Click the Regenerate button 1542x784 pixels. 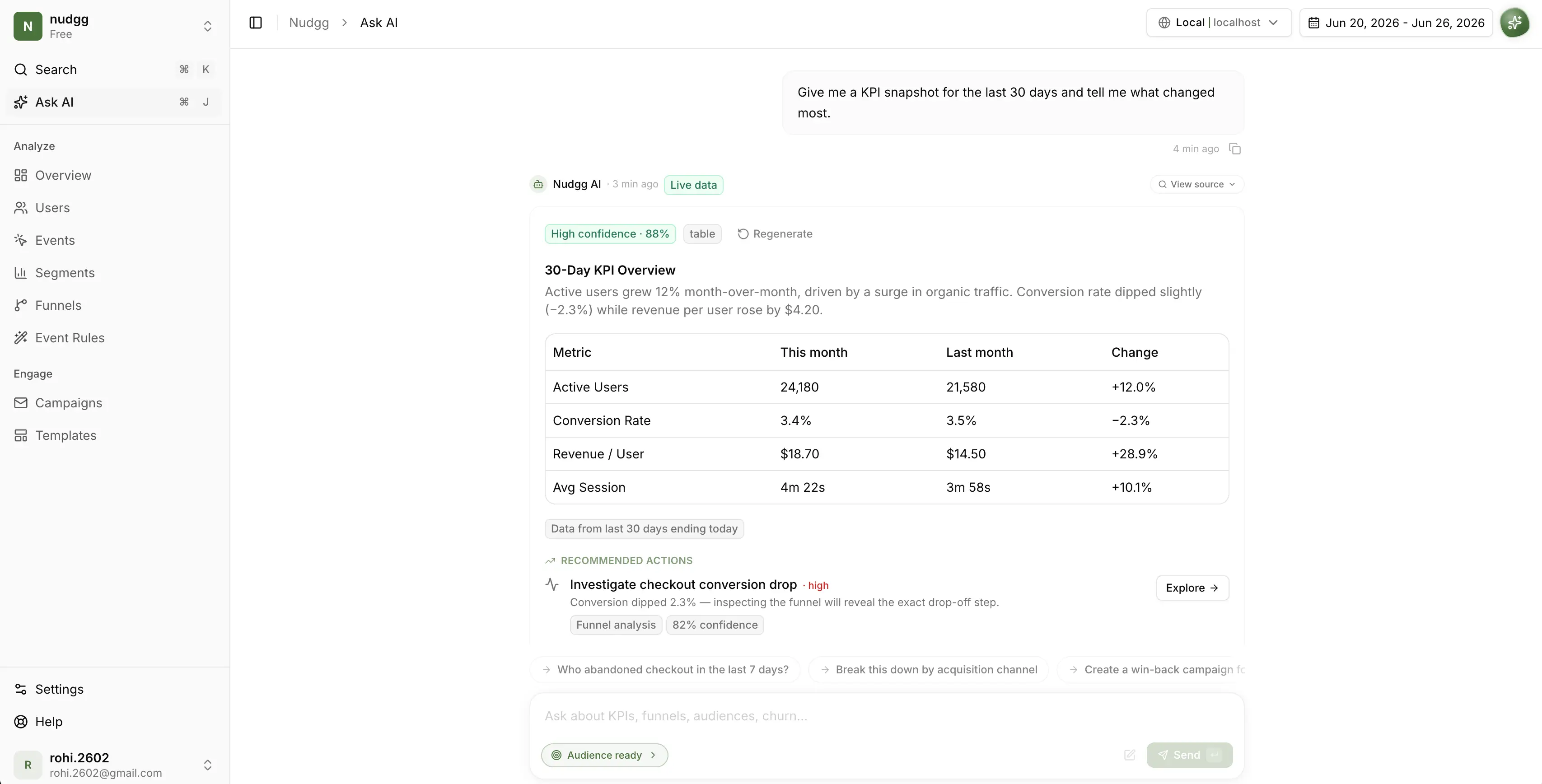[x=775, y=234]
